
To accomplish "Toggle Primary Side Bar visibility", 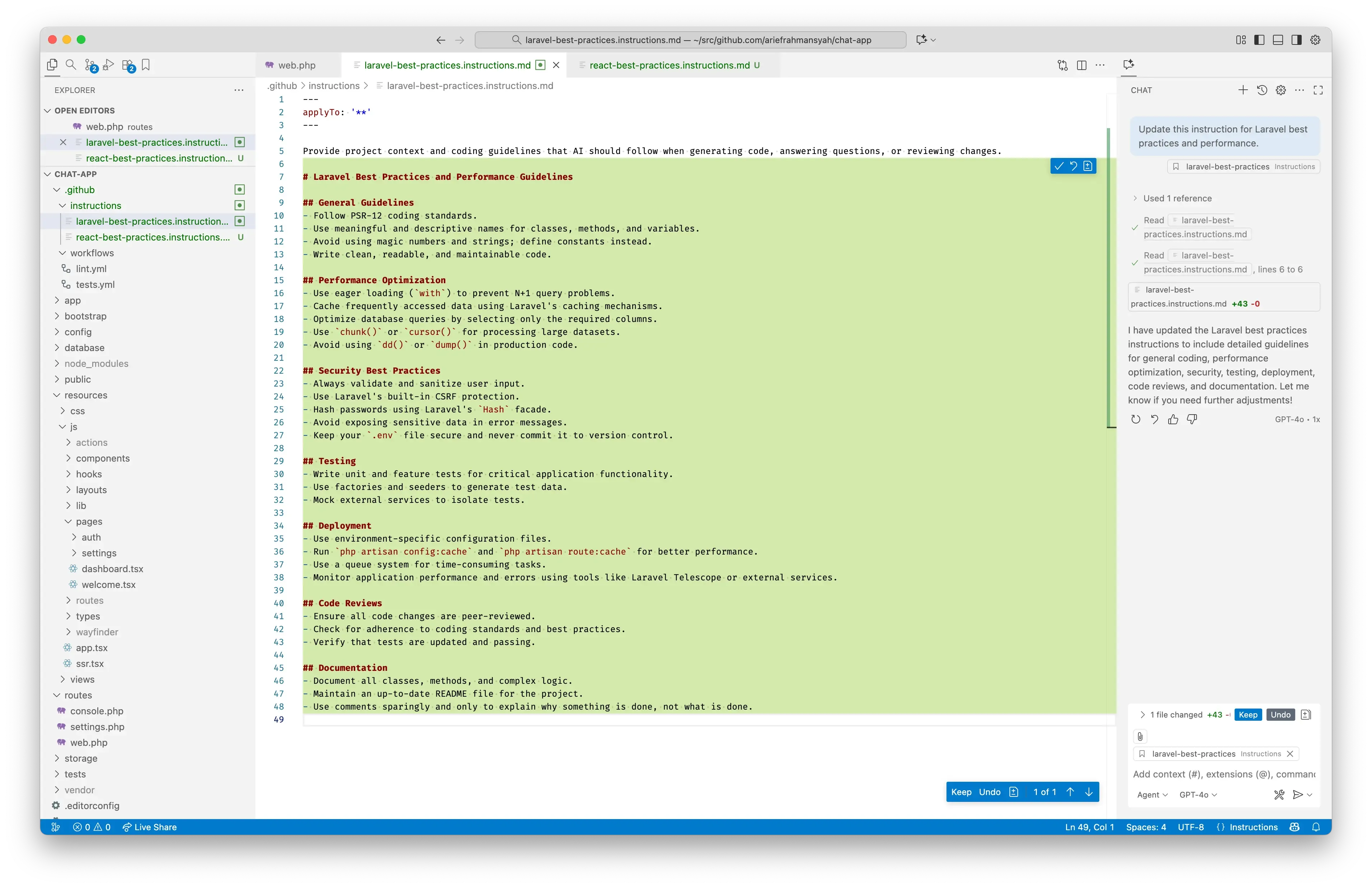I will tap(1260, 40).
